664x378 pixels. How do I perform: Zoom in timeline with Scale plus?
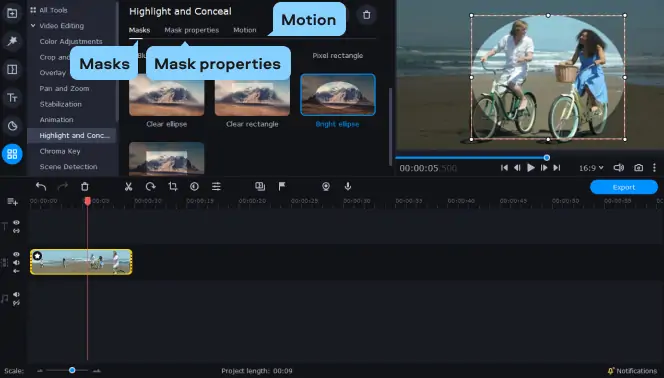97,371
